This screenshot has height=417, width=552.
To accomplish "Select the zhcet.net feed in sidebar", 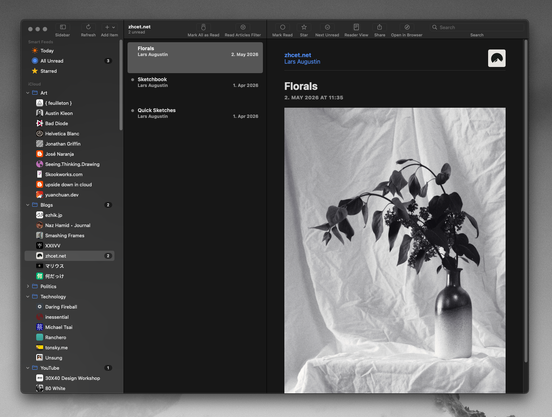I will [70, 256].
